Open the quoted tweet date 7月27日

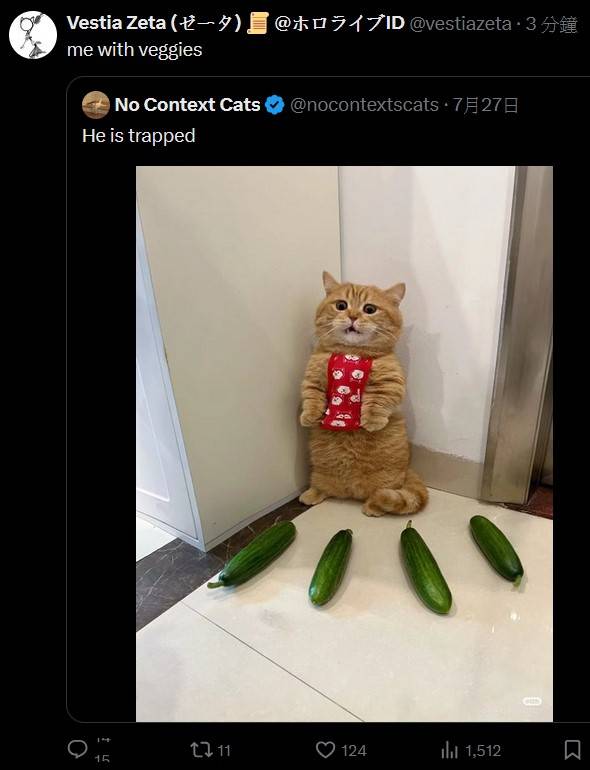coord(485,105)
